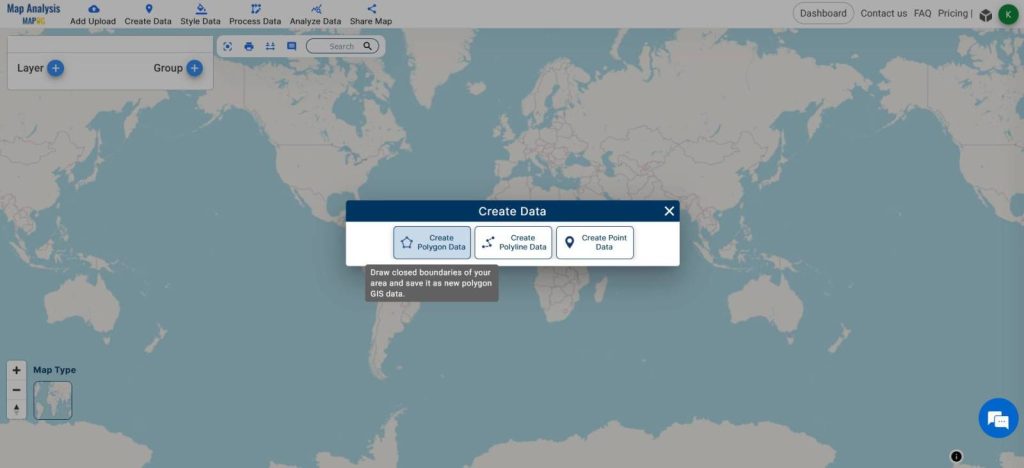Choose Create Polygon Data
1024x468 pixels.
[432, 243]
